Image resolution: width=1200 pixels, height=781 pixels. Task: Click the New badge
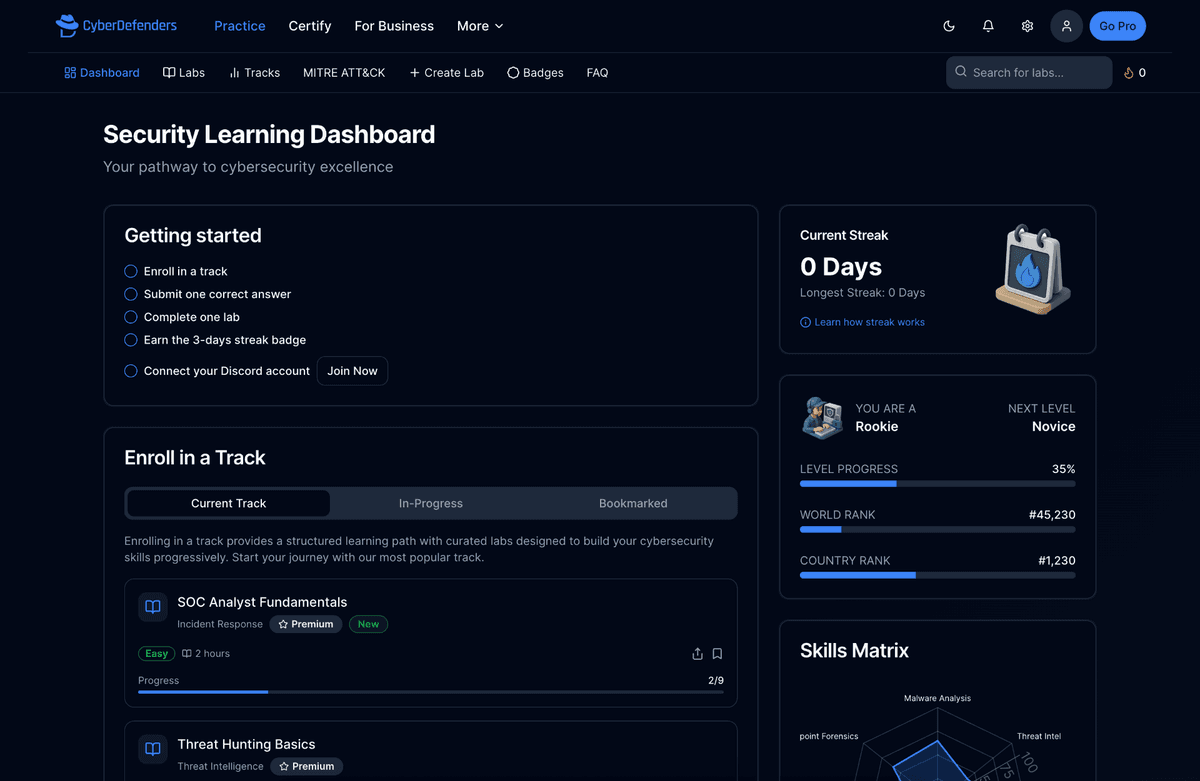tap(368, 624)
